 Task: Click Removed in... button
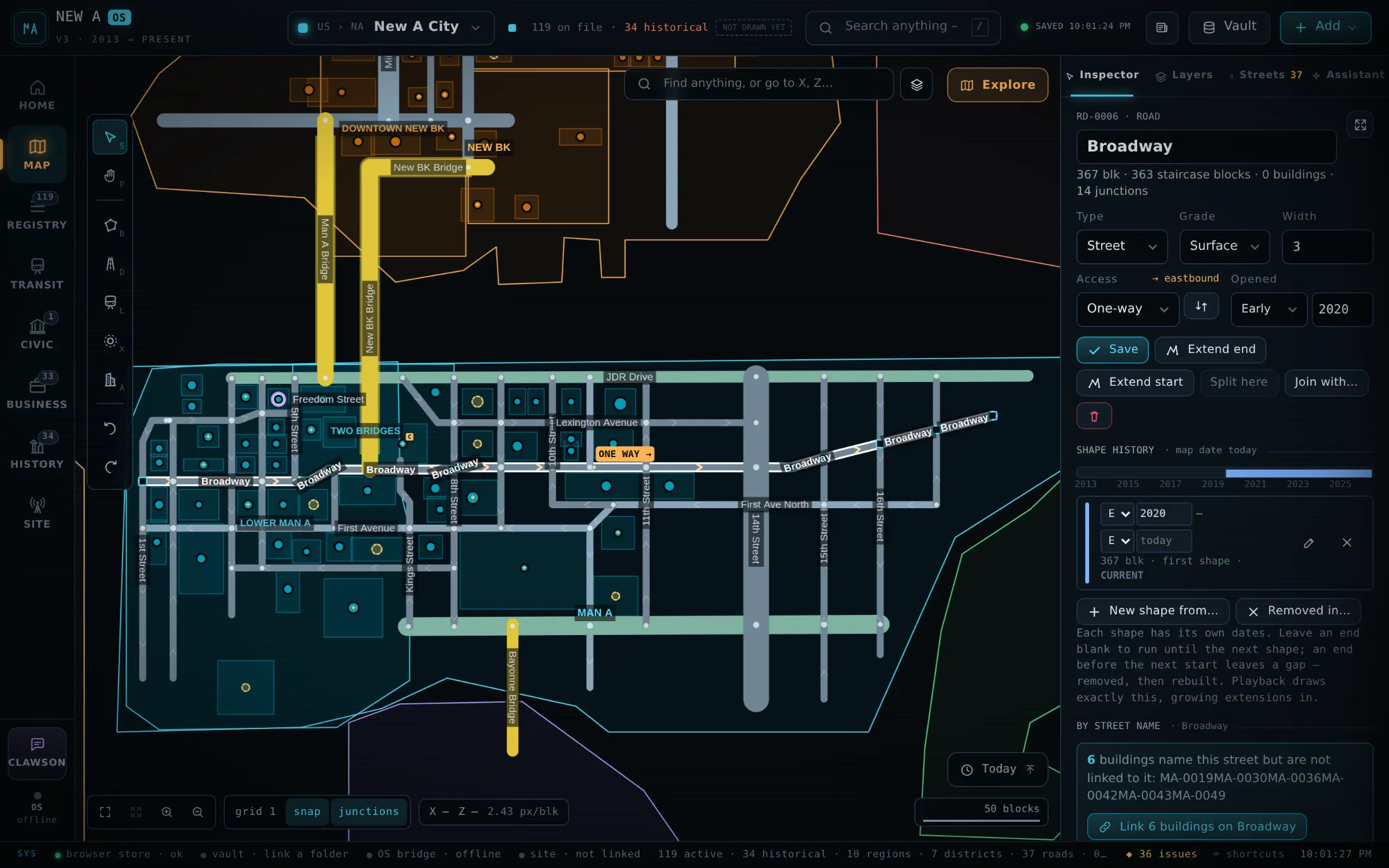click(1298, 611)
